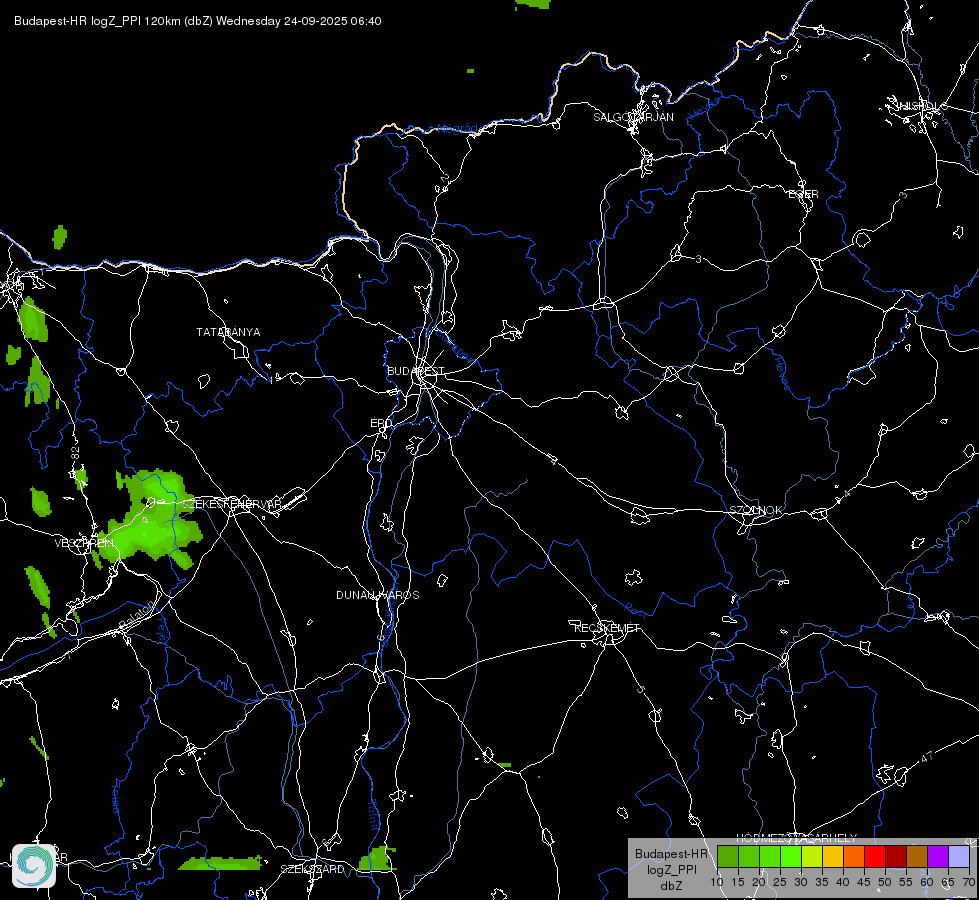Select the 35-40 dBZ yellow legend swatch

click(x=833, y=857)
